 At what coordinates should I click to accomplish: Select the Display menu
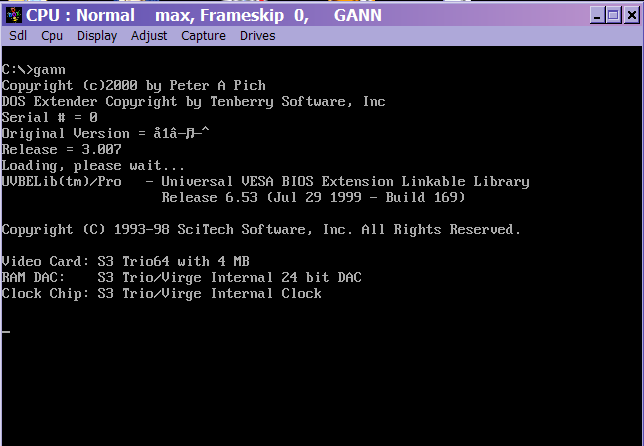coord(97,36)
